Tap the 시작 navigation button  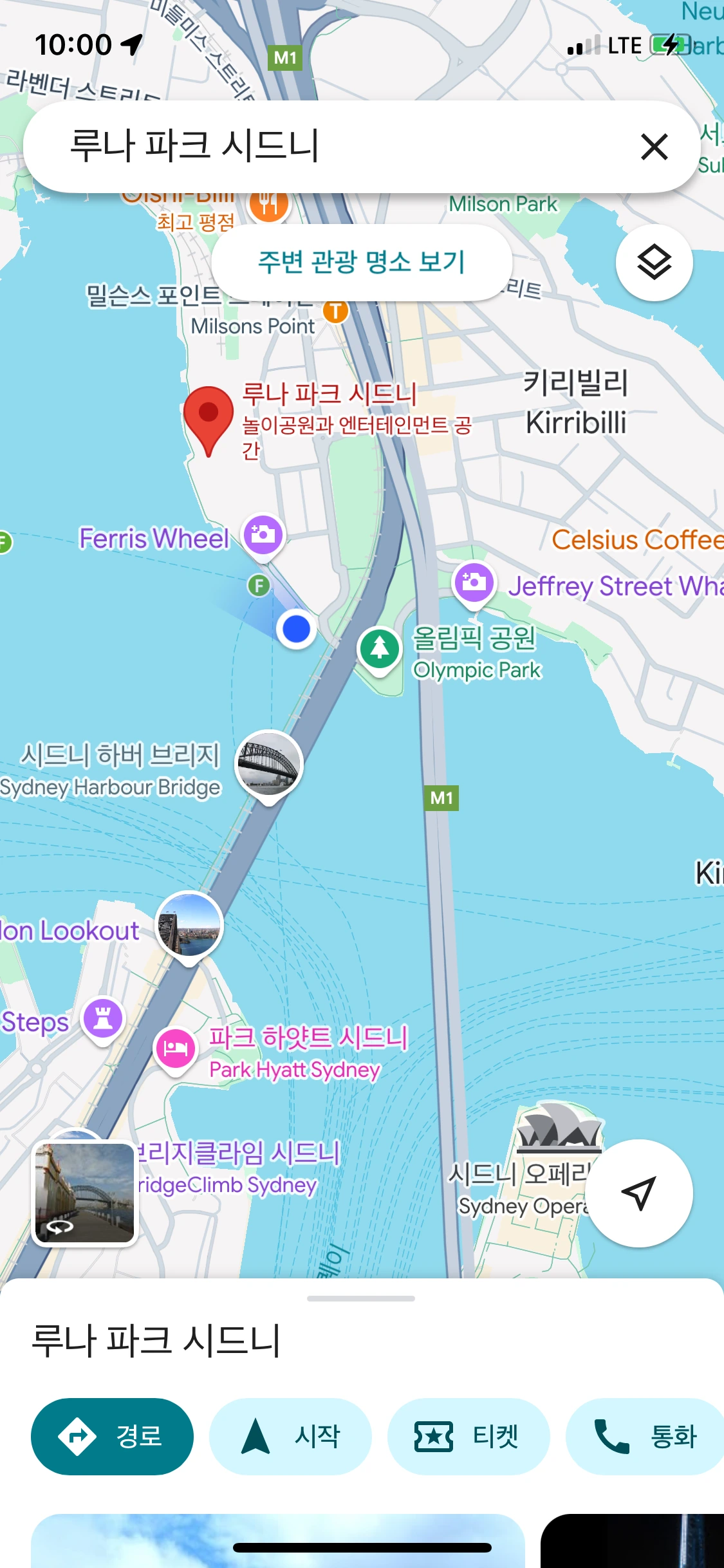pyautogui.click(x=290, y=1436)
